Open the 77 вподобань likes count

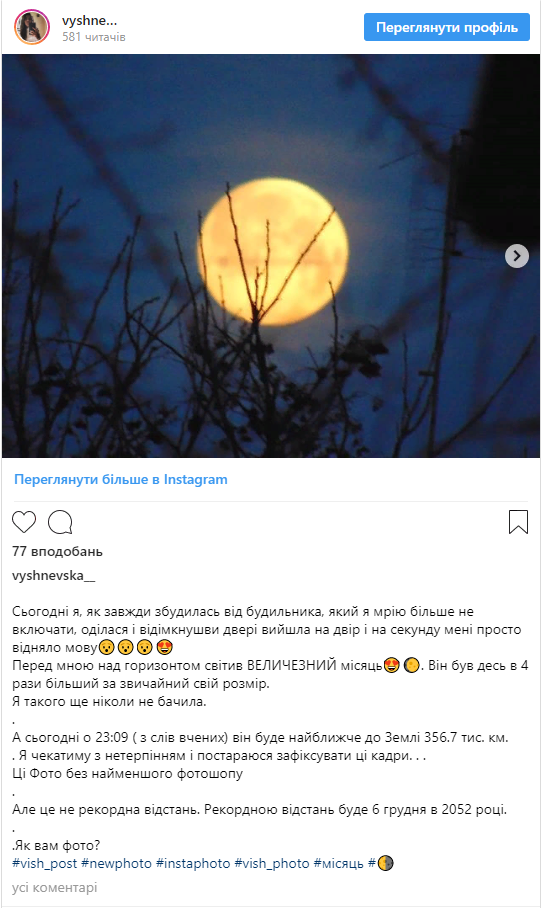57,551
